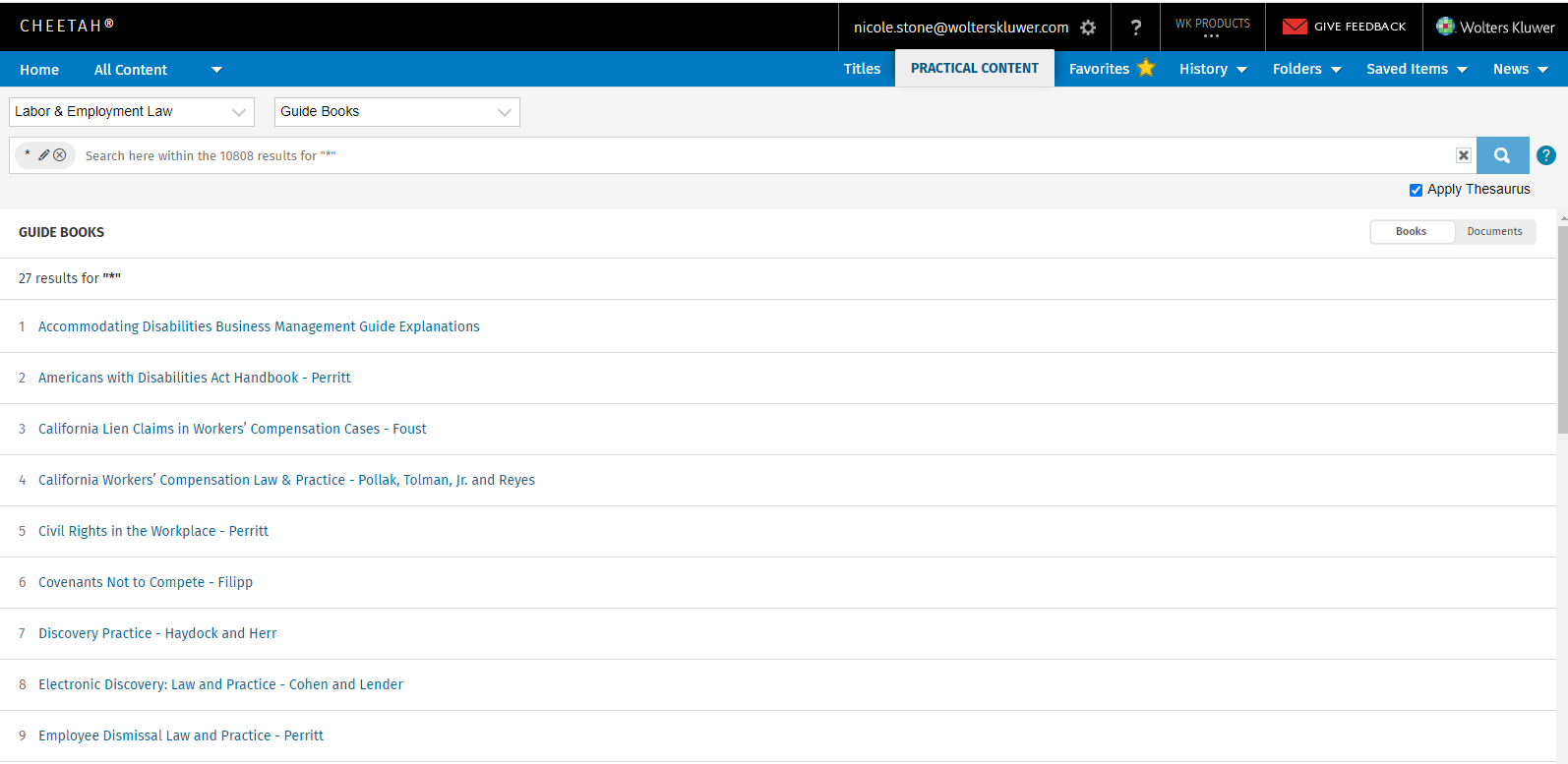Click into the search within results field

pos(767,155)
